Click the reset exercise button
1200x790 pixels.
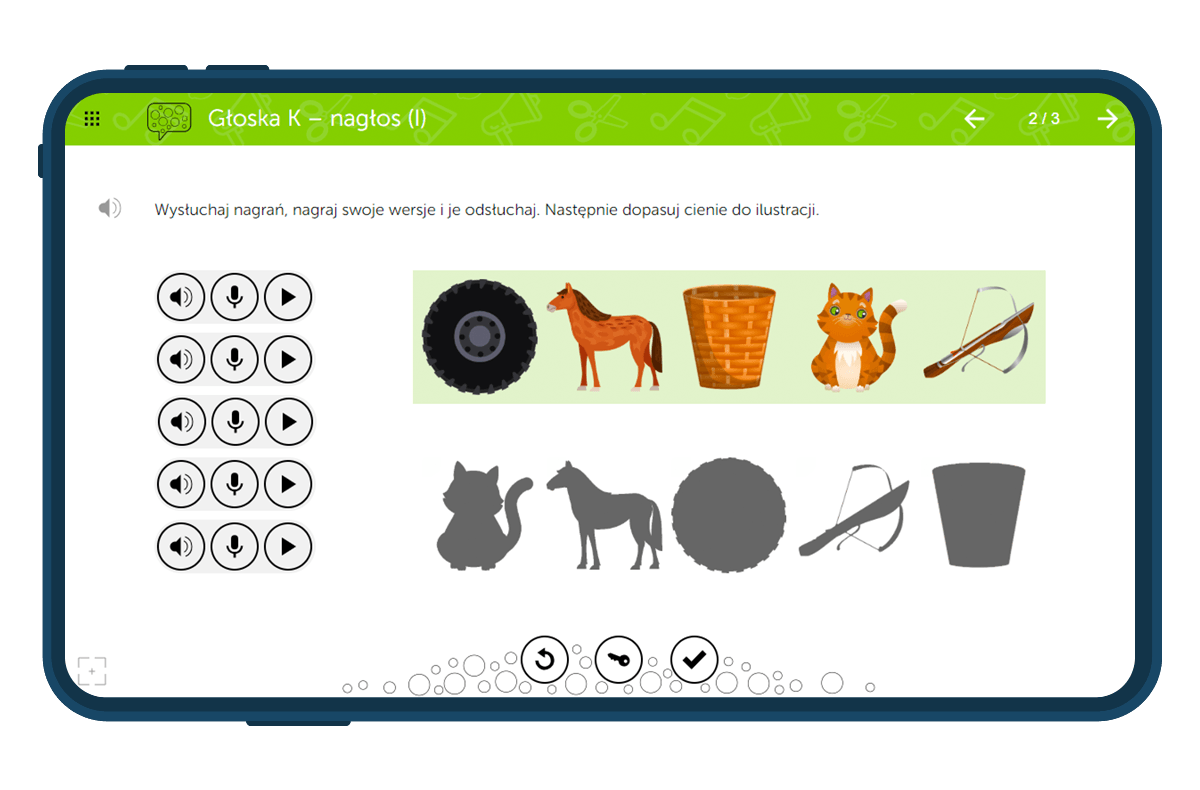545,660
